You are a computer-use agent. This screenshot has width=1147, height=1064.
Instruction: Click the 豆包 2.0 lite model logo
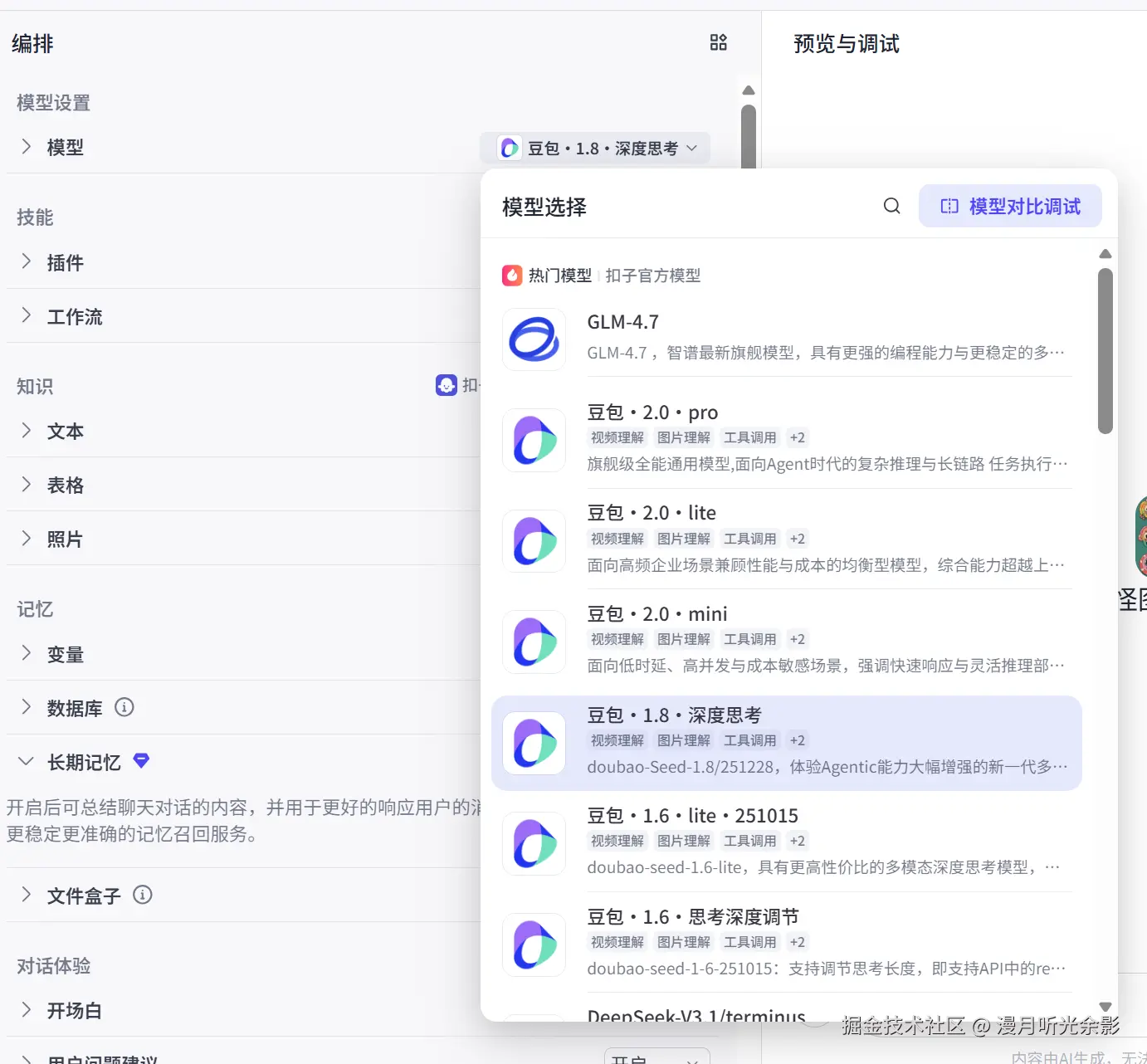[534, 541]
